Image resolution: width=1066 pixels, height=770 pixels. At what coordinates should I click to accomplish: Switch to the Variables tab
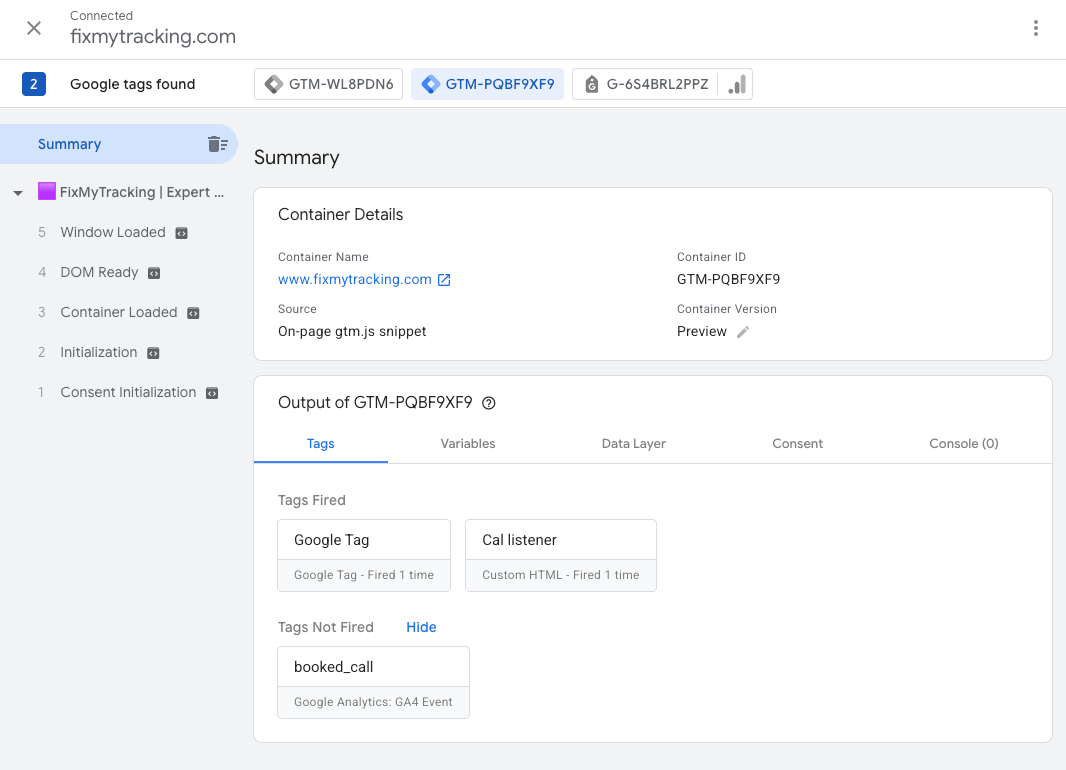(x=468, y=444)
